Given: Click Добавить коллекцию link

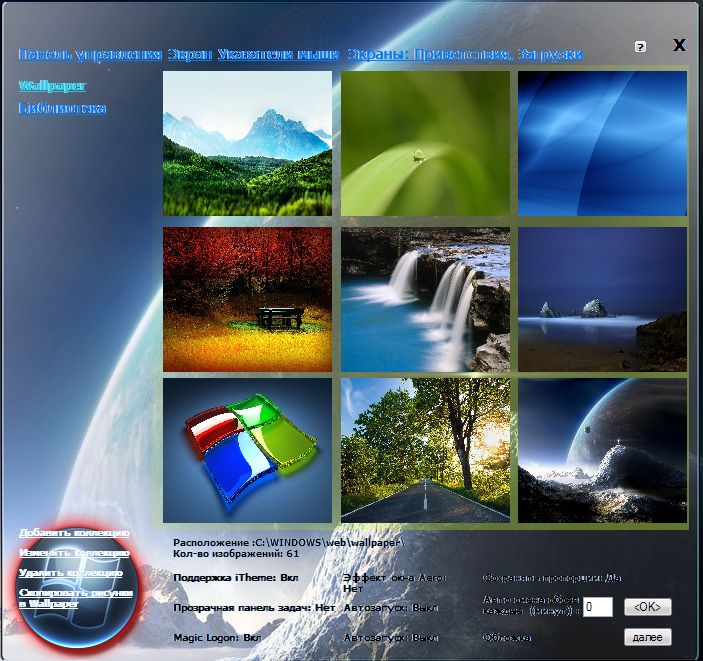Looking at the screenshot, I should (74, 533).
